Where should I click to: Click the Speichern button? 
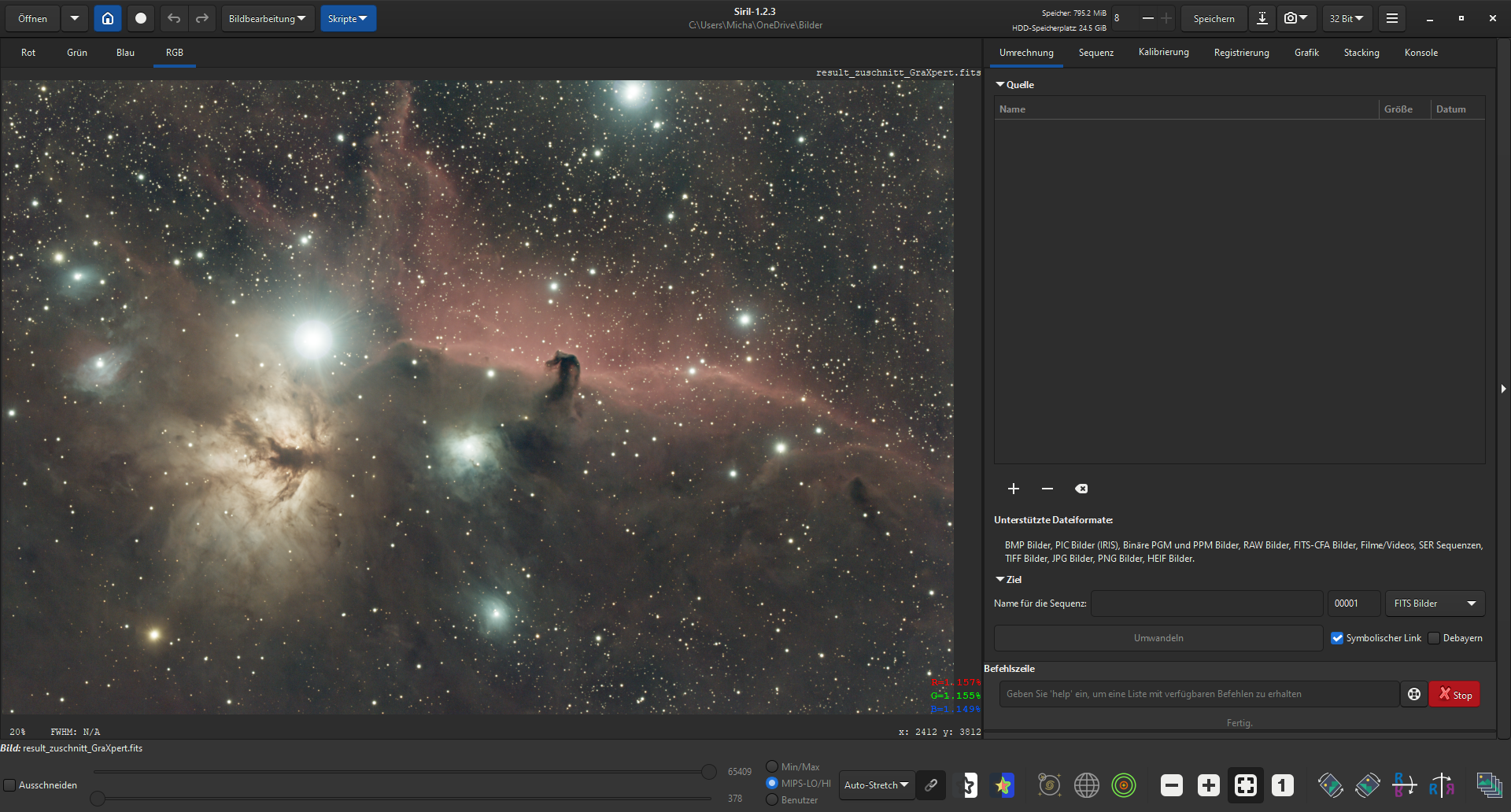pyautogui.click(x=1214, y=18)
